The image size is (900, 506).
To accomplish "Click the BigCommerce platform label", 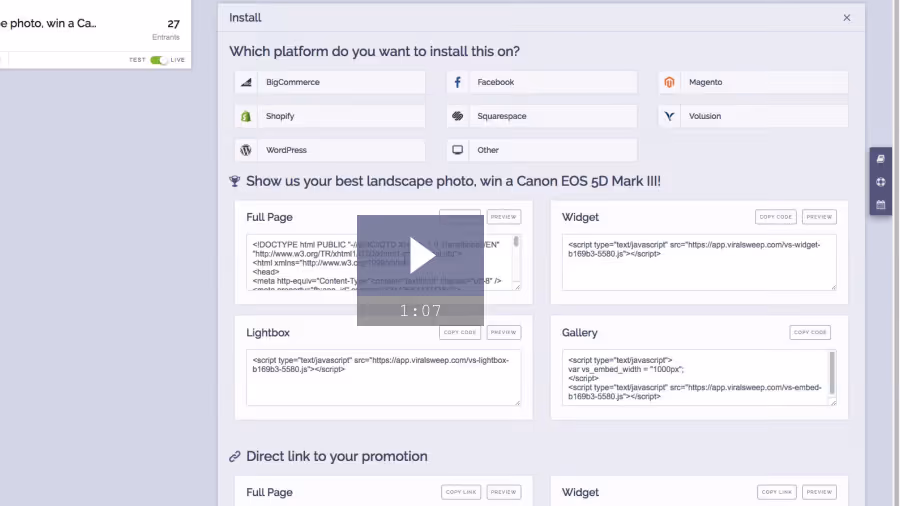I will point(293,82).
